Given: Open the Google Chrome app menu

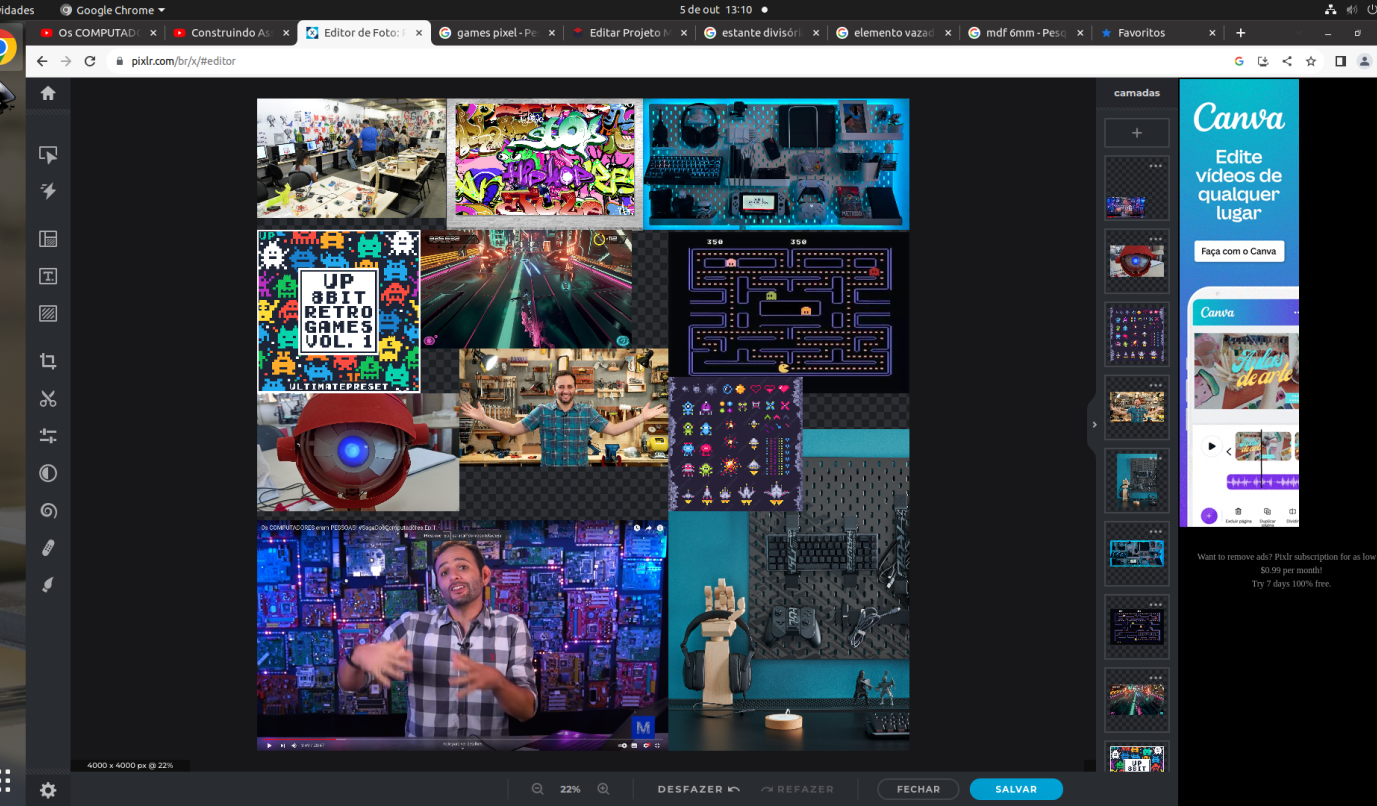Looking at the screenshot, I should (x=113, y=10).
